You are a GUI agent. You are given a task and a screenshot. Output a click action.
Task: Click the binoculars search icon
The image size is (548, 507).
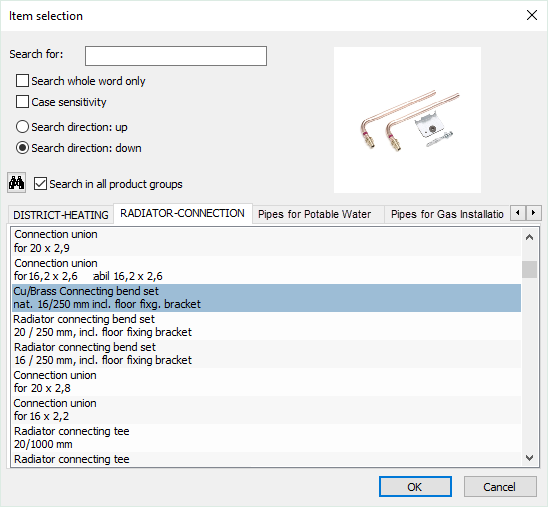point(16,183)
